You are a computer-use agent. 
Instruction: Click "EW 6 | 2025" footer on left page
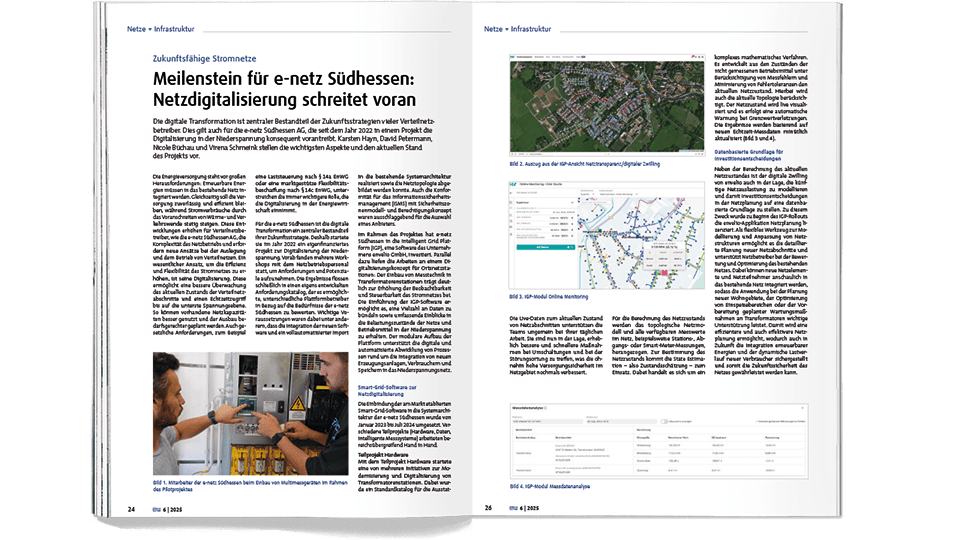(x=167, y=509)
